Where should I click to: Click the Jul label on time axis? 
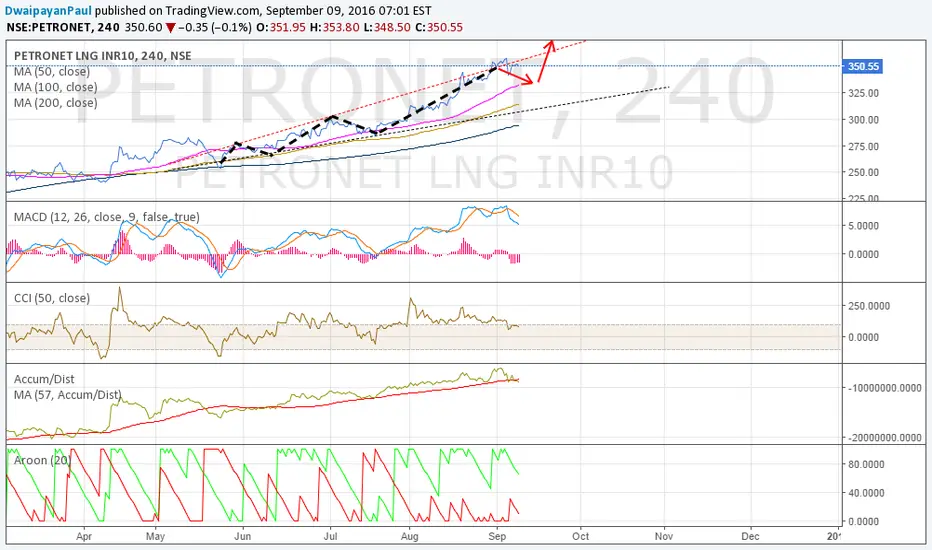click(330, 536)
